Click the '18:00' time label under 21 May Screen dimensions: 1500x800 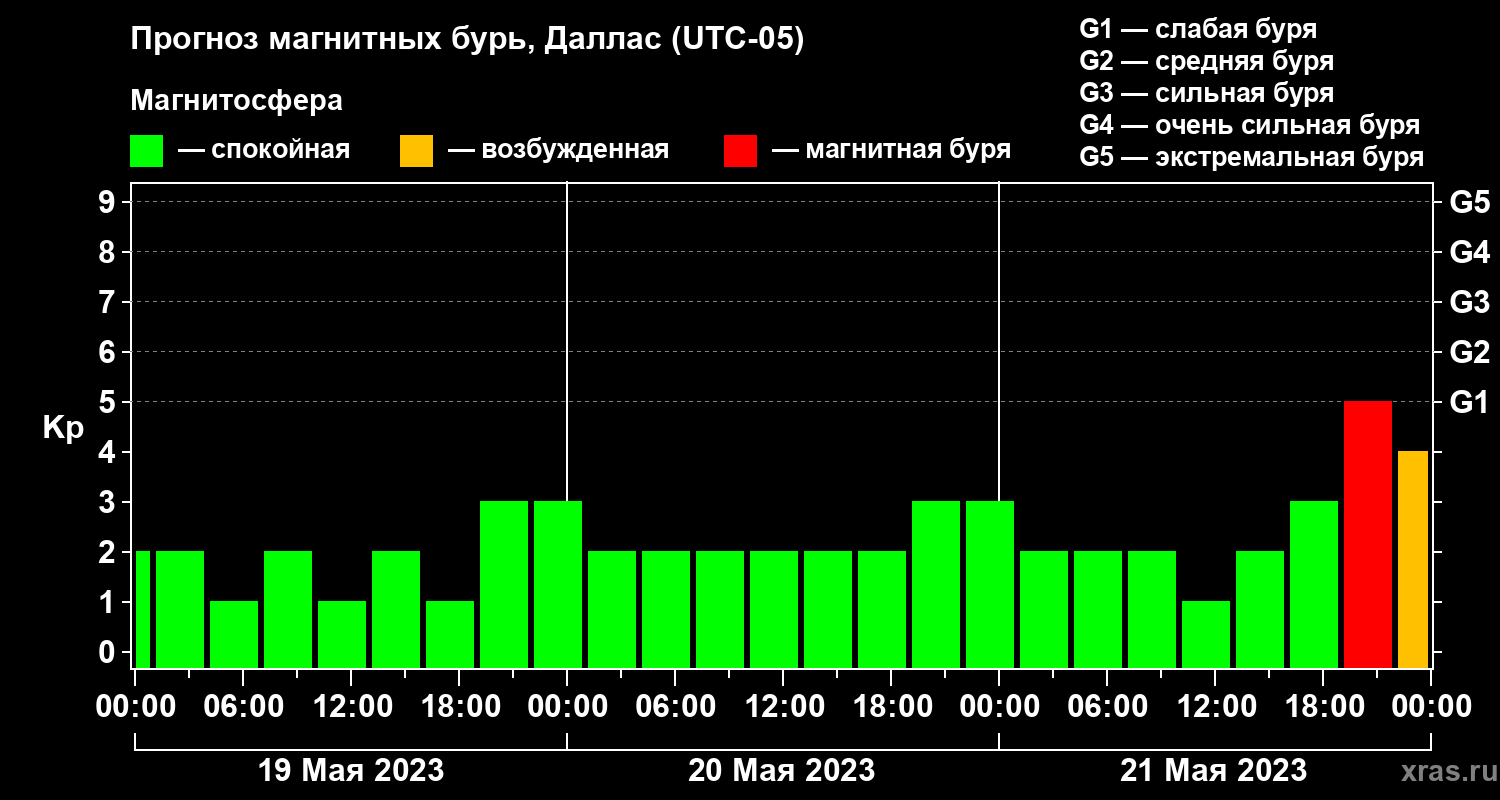click(1323, 707)
